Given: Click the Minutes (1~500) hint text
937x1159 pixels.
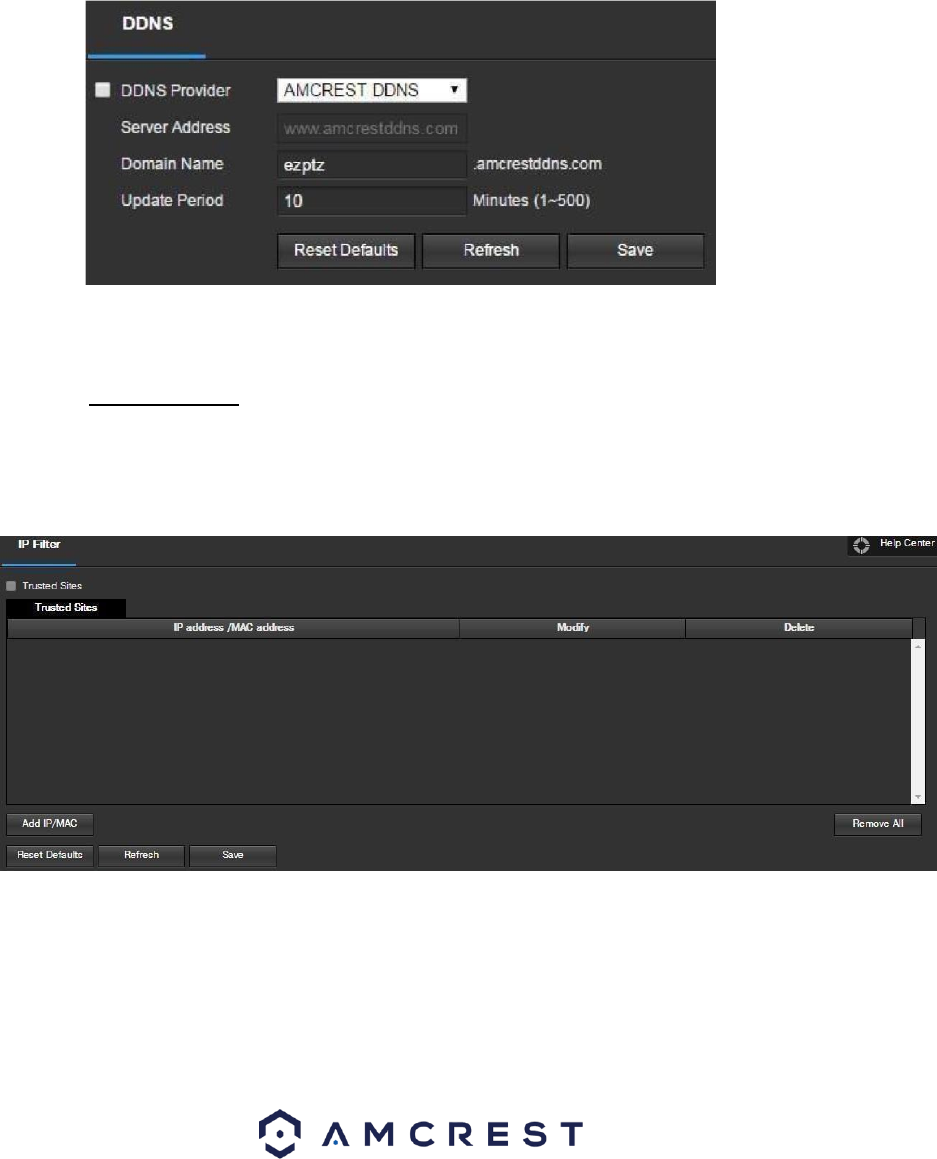Looking at the screenshot, I should 531,201.
